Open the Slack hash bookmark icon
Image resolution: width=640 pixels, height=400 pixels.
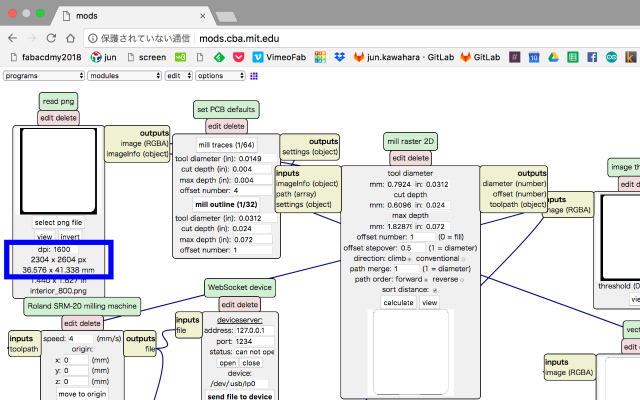pos(514,57)
